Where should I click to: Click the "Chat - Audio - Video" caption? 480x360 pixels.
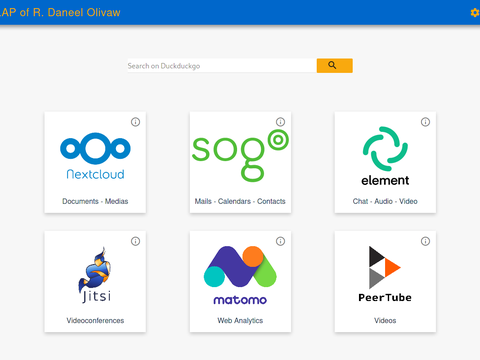click(385, 201)
